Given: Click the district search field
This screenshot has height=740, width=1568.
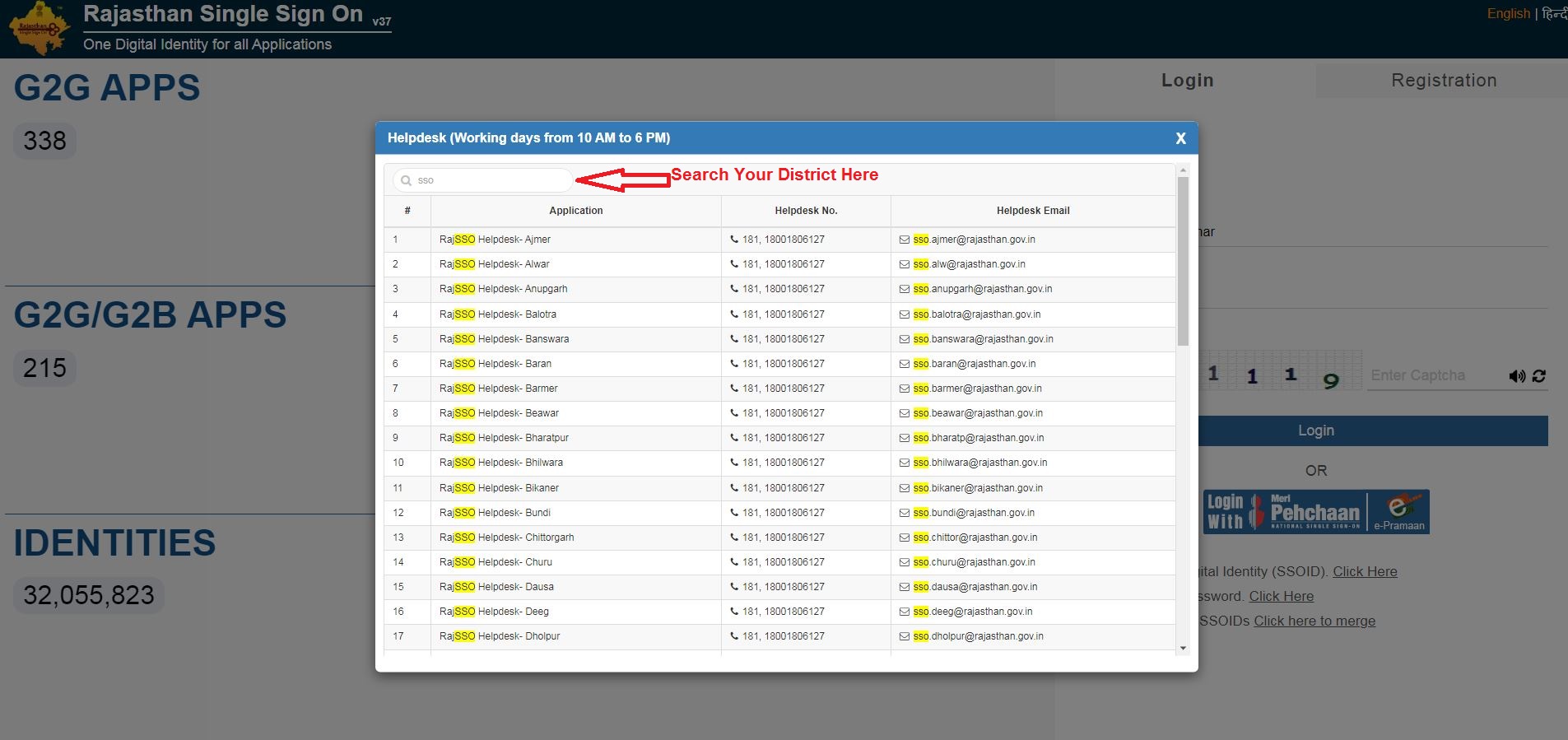Looking at the screenshot, I should tap(482, 180).
